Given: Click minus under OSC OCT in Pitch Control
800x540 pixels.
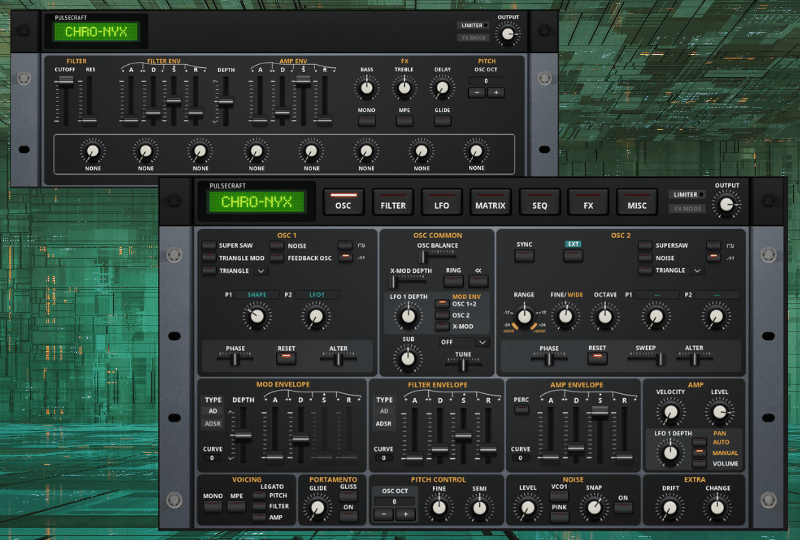Looking at the screenshot, I should point(384,514).
